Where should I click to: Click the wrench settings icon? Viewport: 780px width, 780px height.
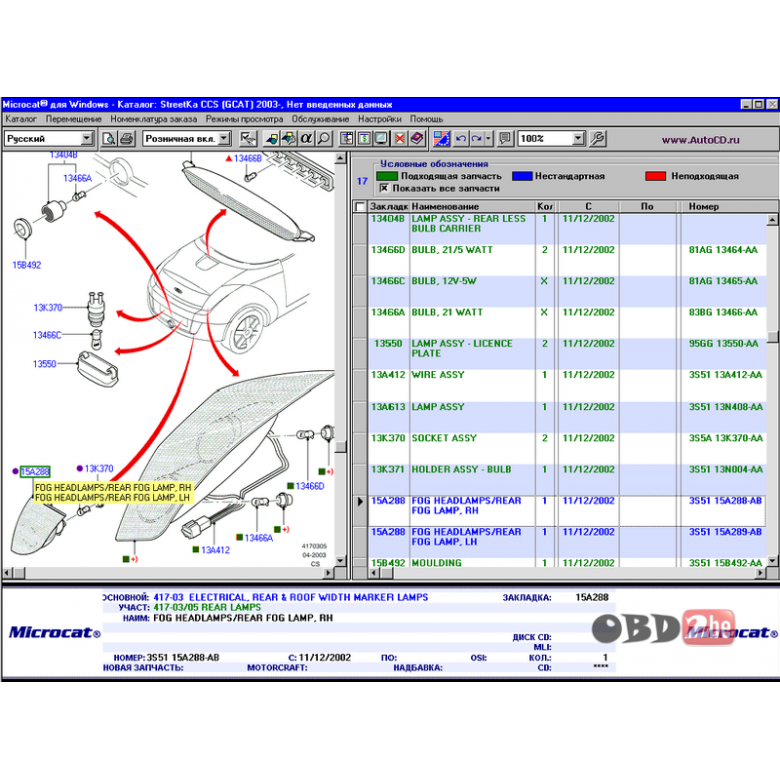(597, 138)
